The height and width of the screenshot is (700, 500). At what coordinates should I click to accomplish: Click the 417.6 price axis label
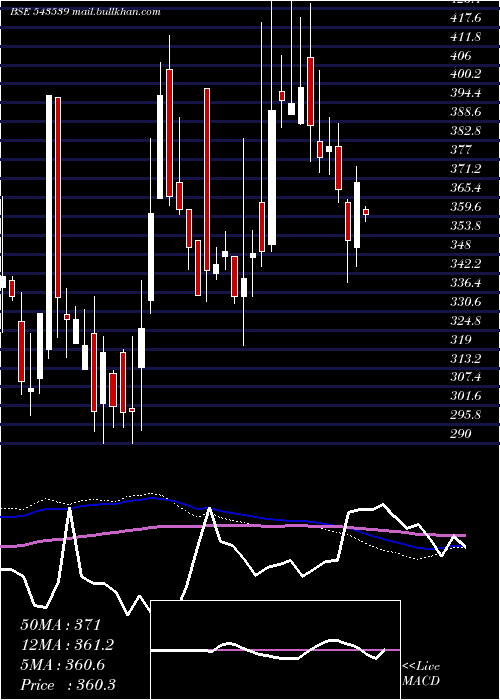click(466, 18)
